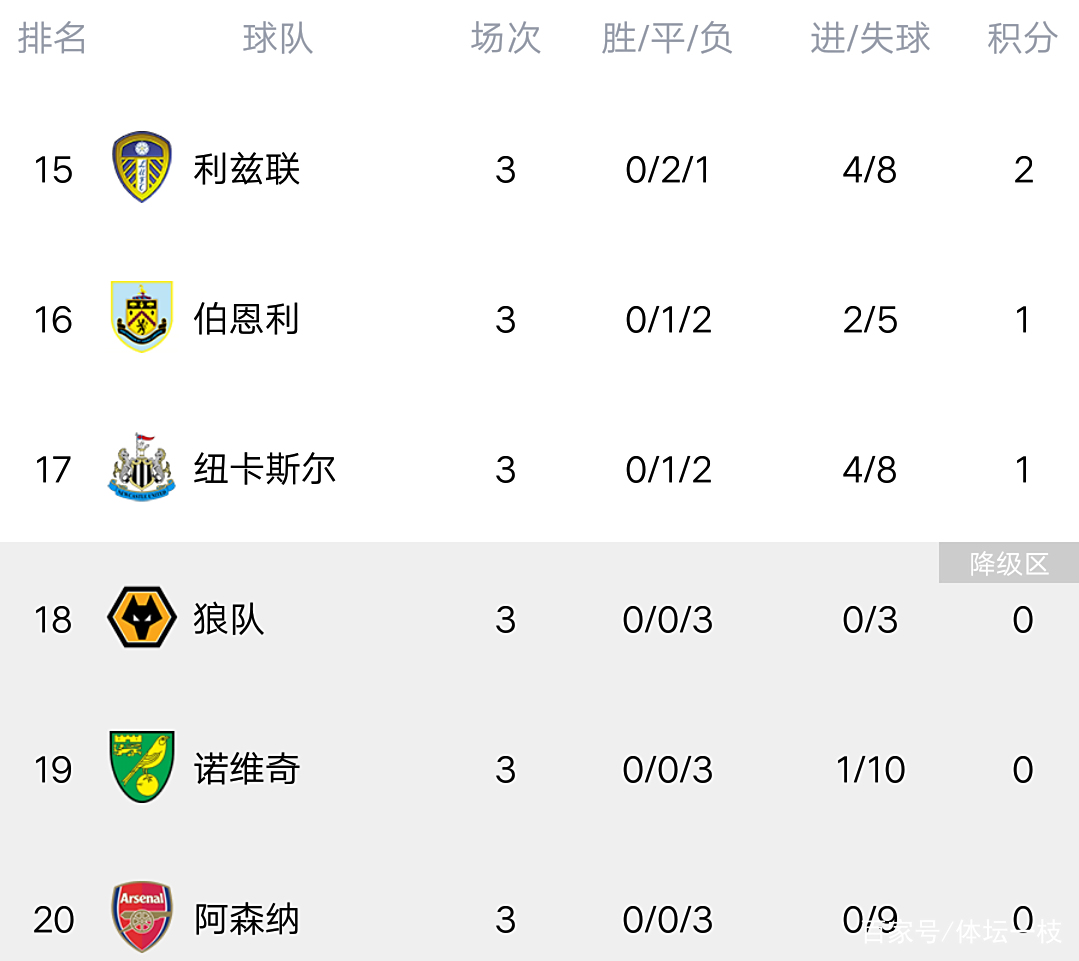Select the 胜/平/负 column header
Viewport: 1079px width, 961px height.
click(x=667, y=39)
